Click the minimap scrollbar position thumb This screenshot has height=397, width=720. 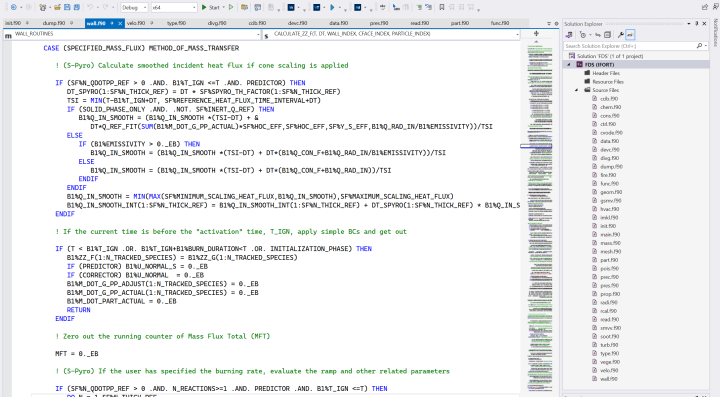536,146
